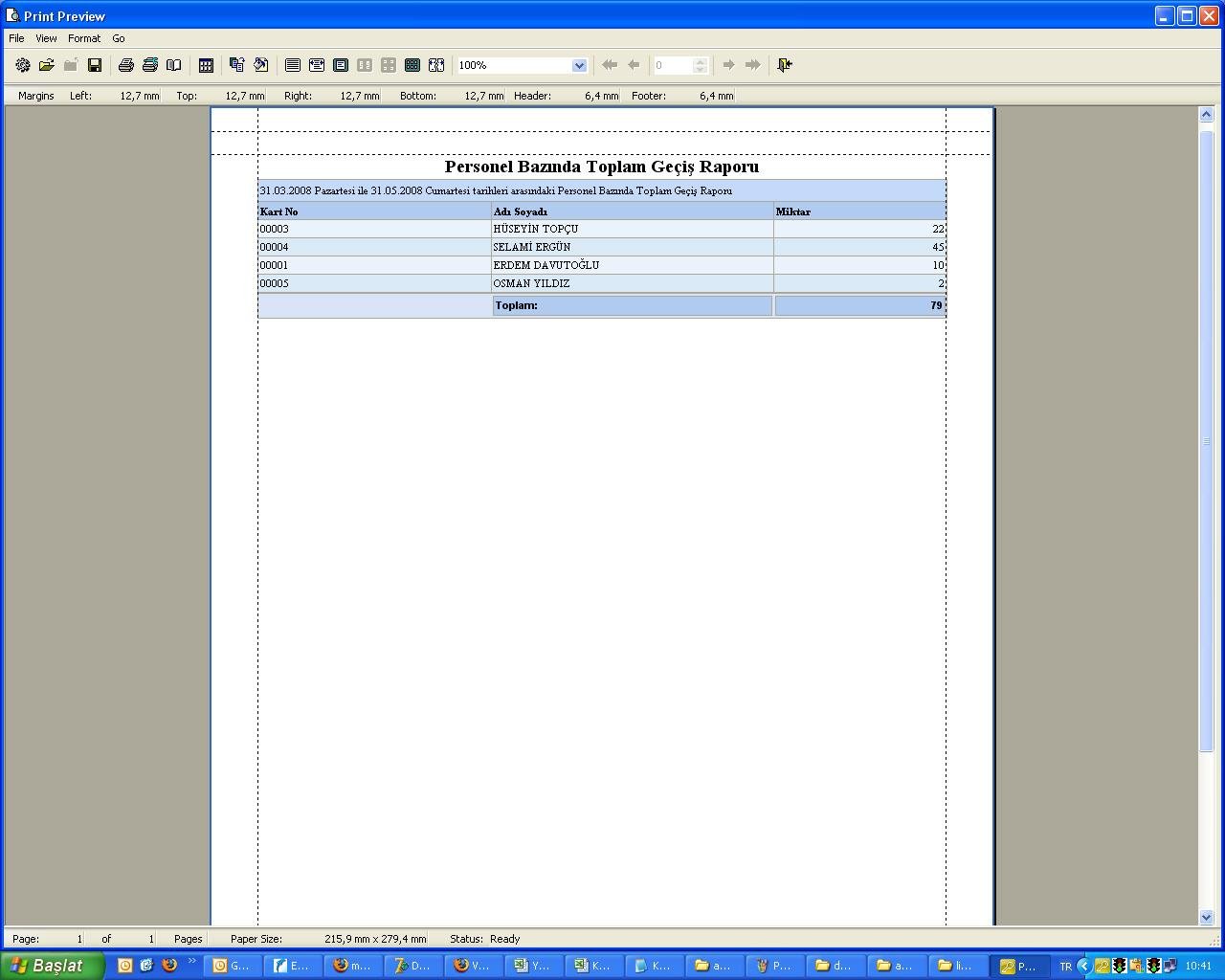Viewport: 1225px width, 980px height.
Task: Click the Go to first page arrow
Action: 609,65
